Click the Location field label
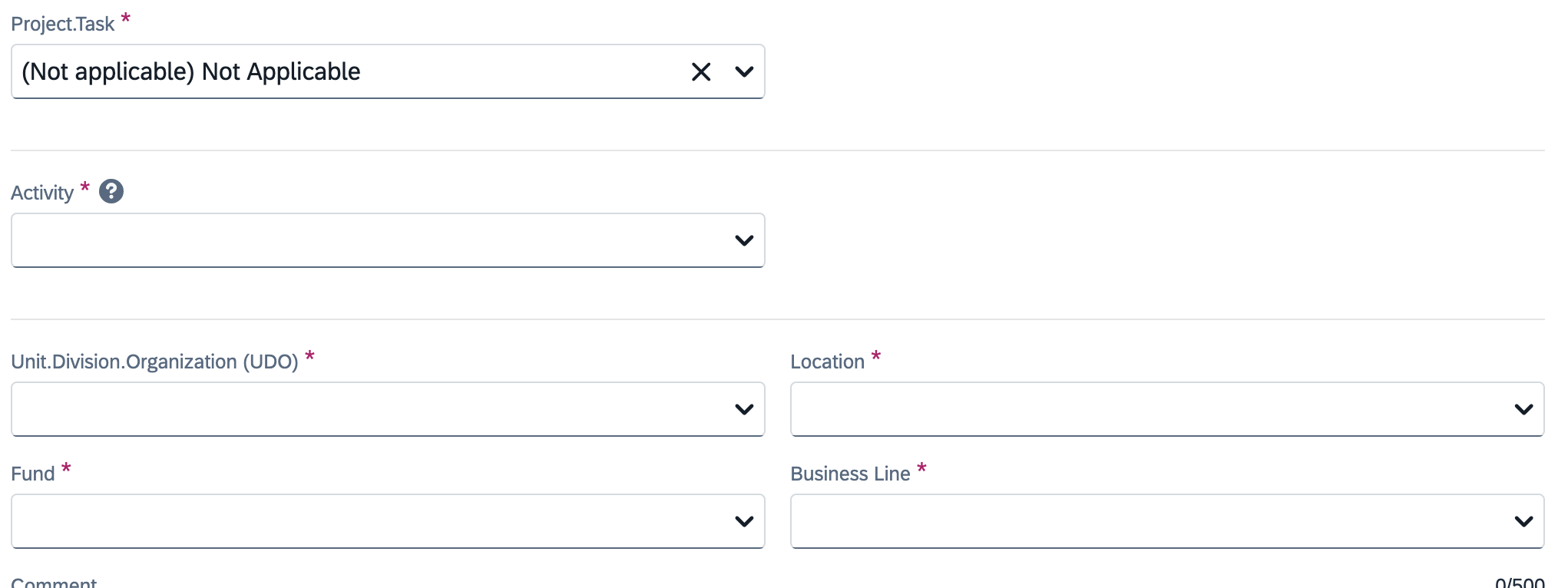Screen dimensions: 1568x588 828,362
